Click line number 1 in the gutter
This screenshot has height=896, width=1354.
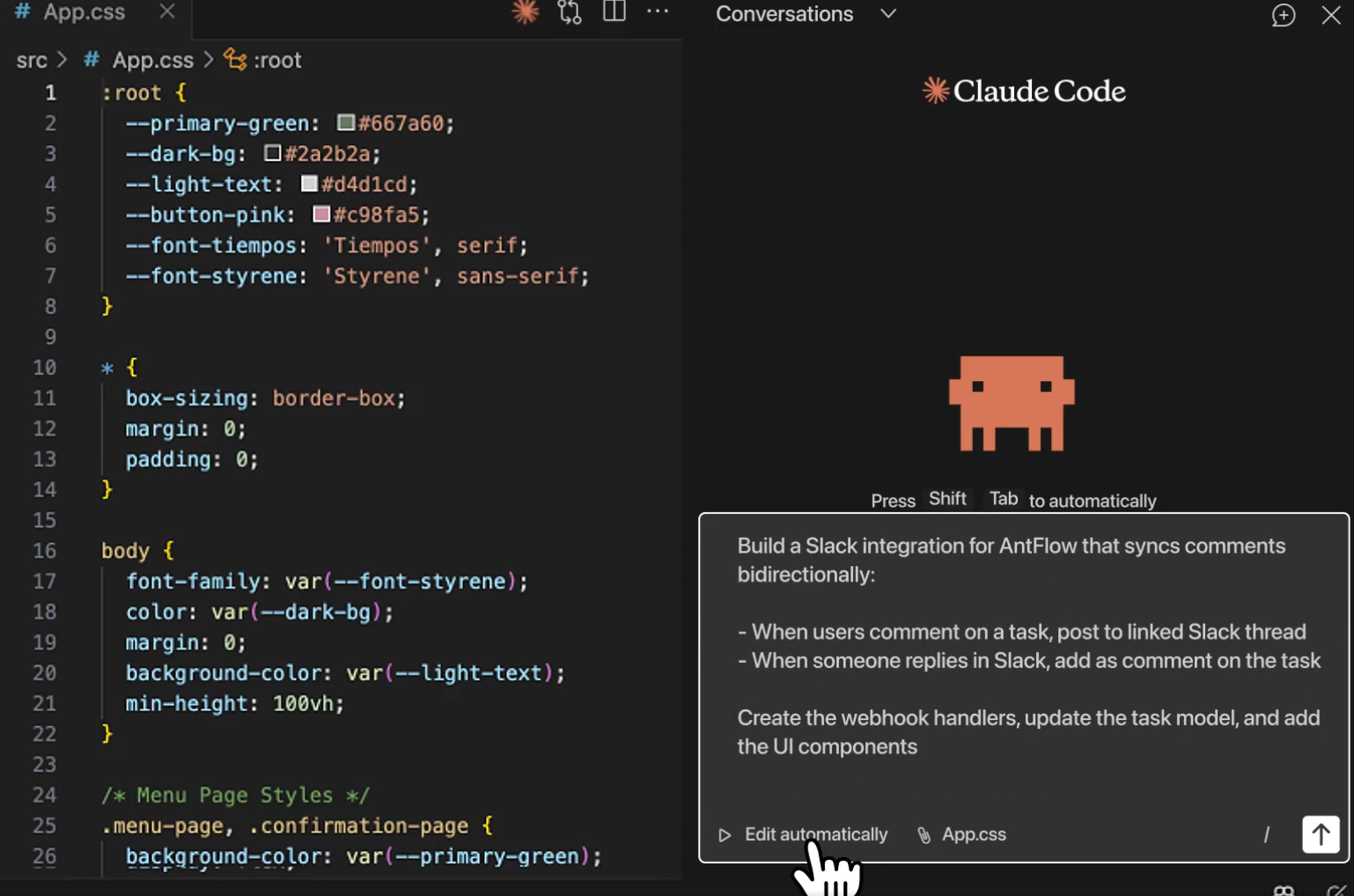click(50, 92)
